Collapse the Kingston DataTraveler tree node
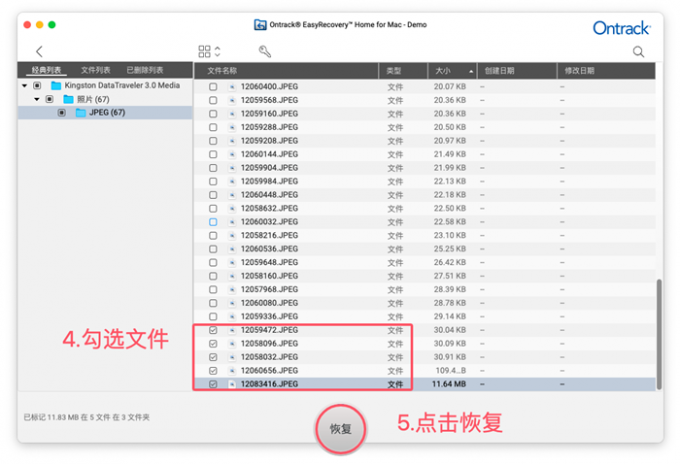 (25, 86)
